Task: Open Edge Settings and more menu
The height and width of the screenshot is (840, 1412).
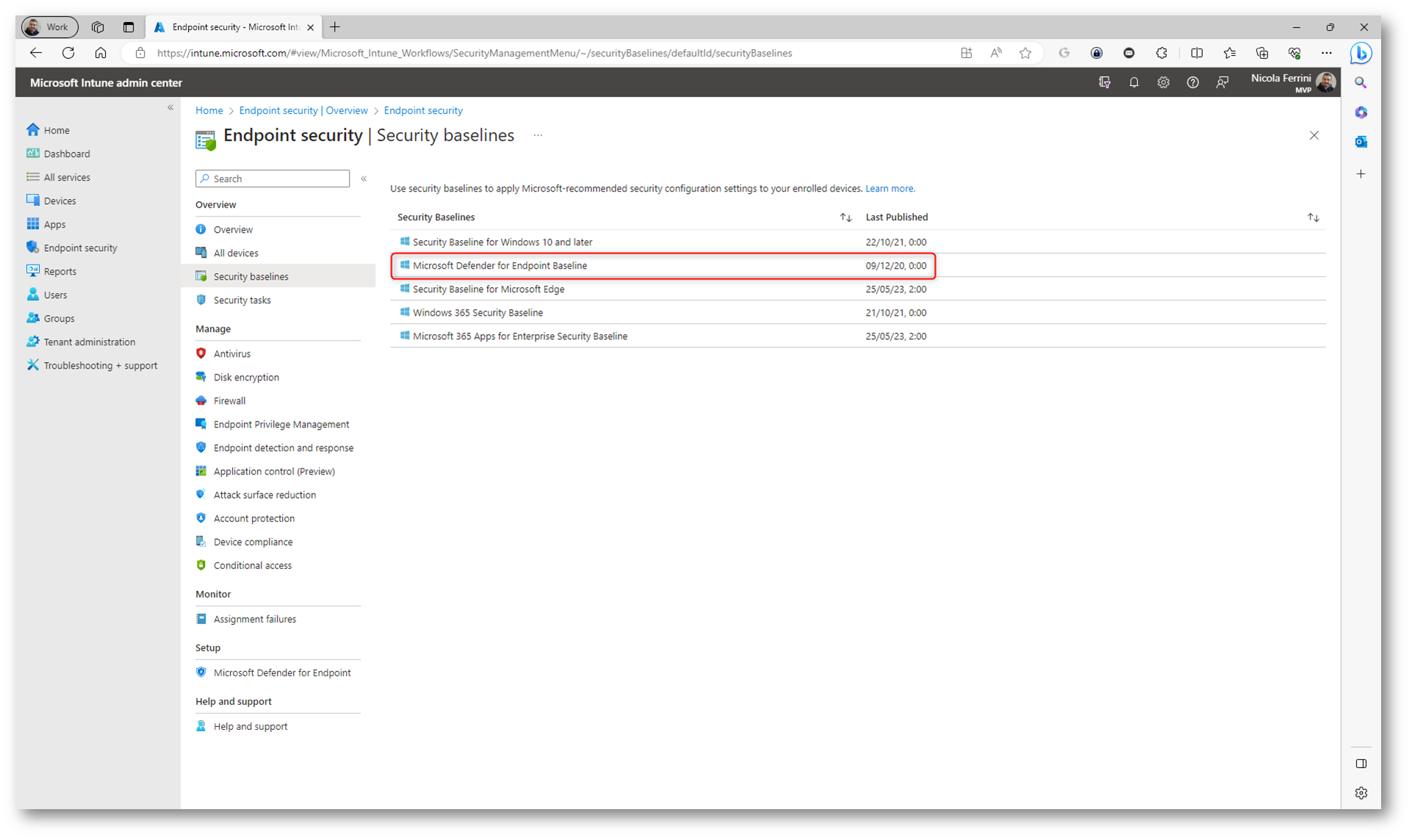Action: click(x=1326, y=53)
